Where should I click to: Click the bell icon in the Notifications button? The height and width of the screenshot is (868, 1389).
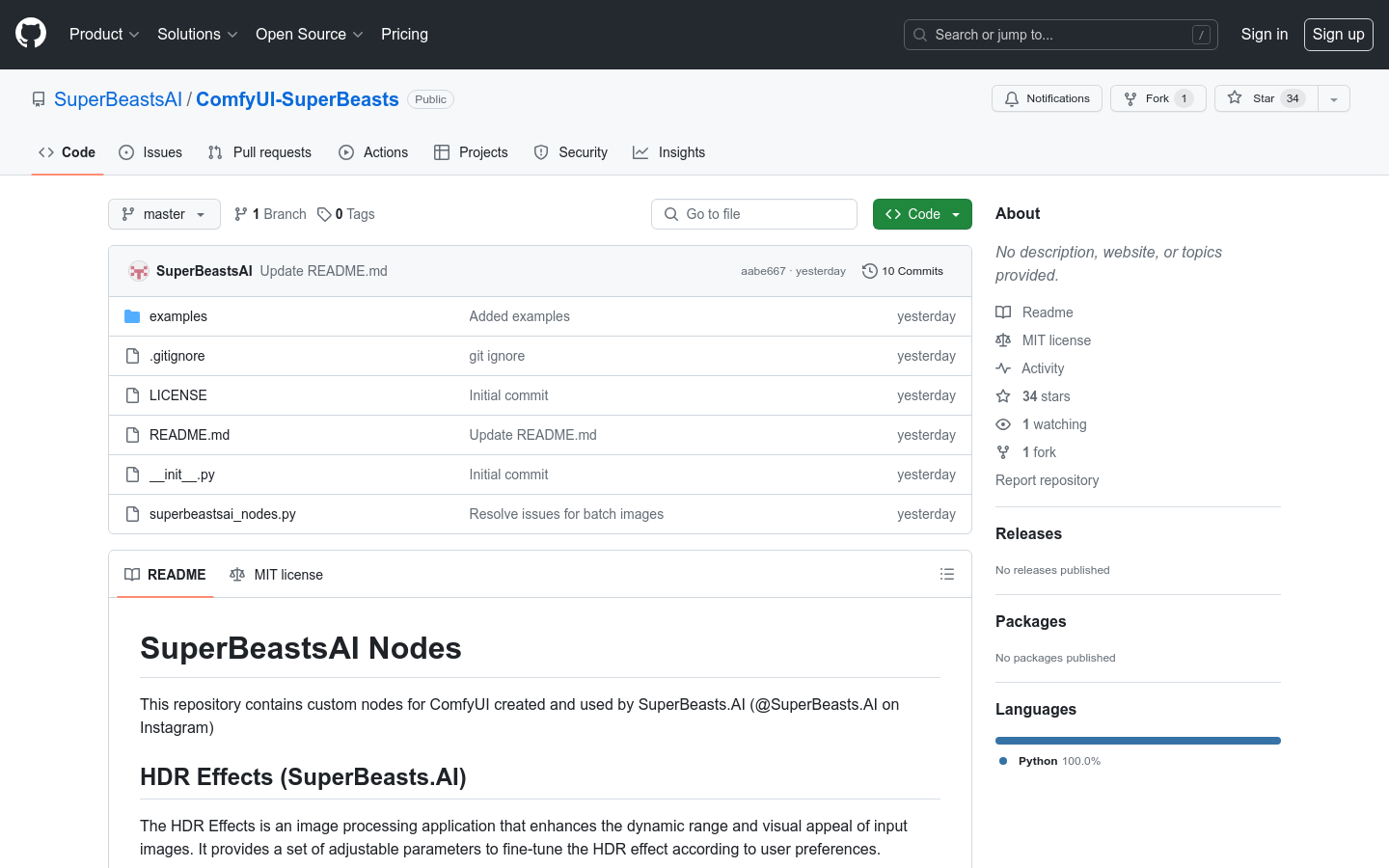coord(1012,98)
